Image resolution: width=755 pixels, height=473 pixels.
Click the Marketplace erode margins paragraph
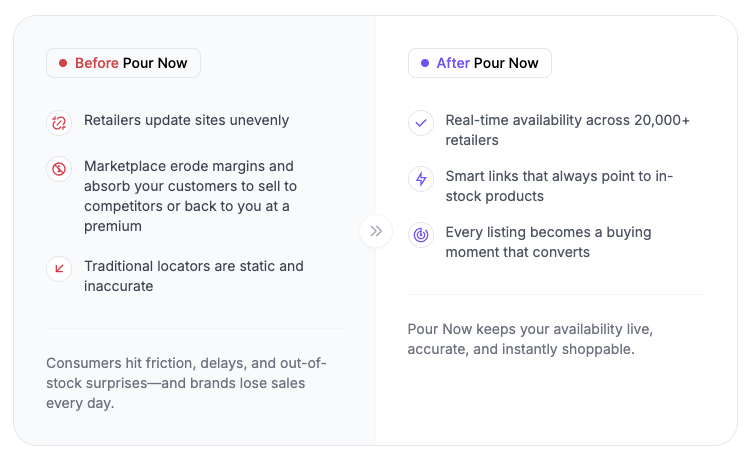click(190, 196)
